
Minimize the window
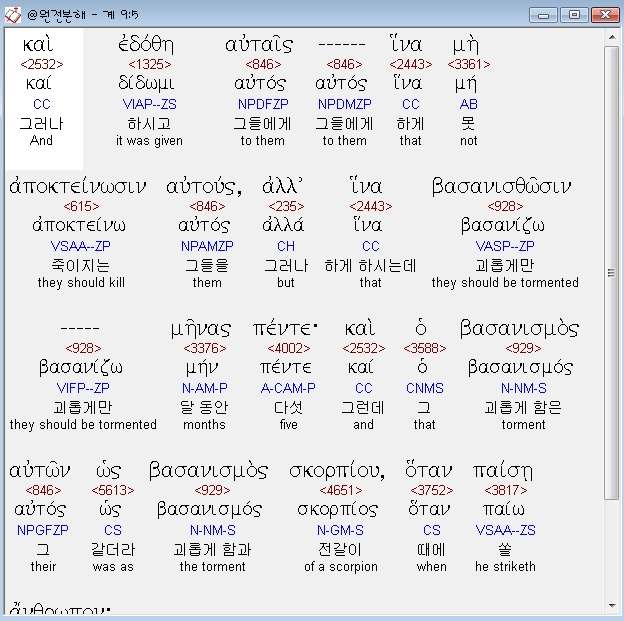click(544, 15)
